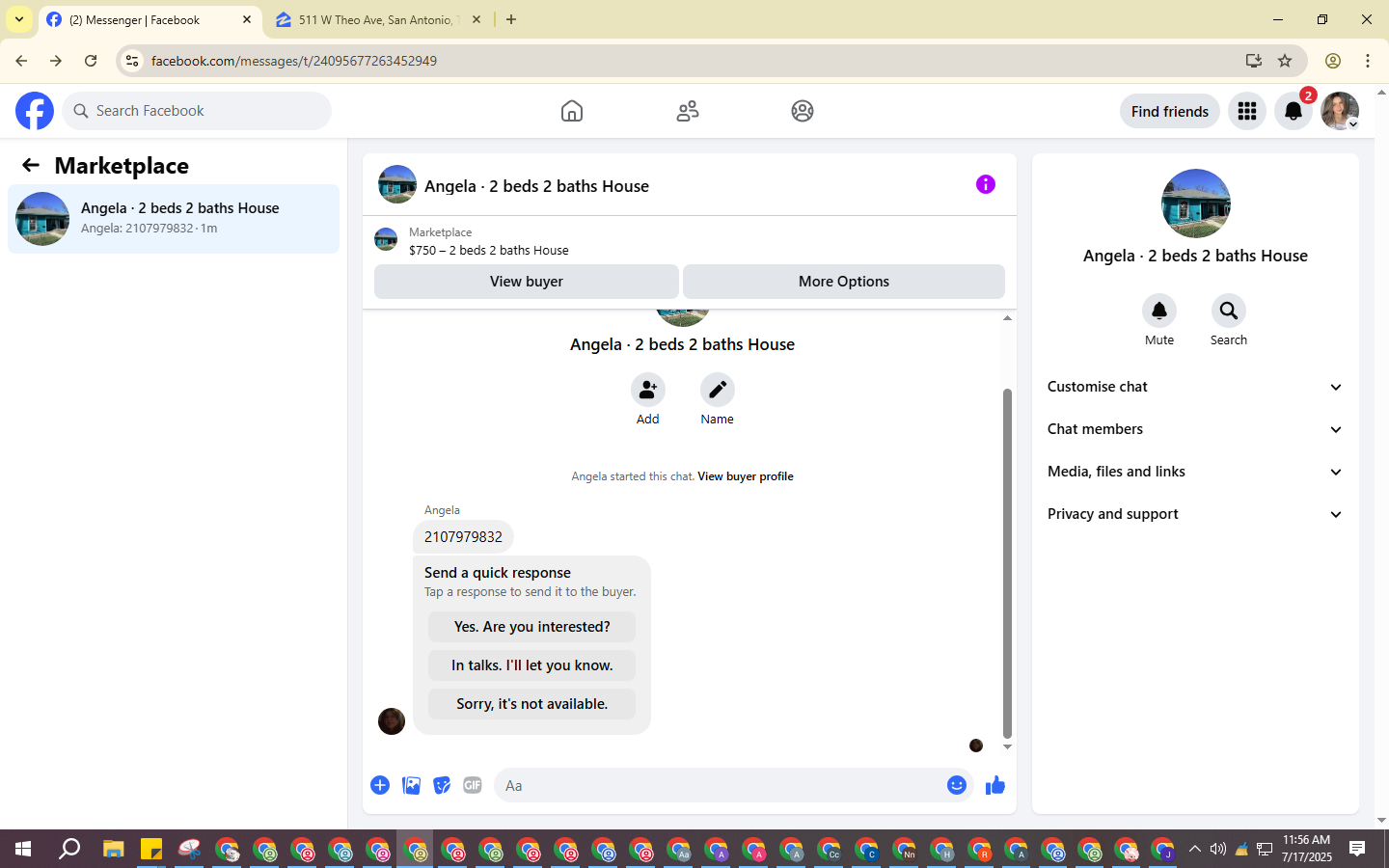Attach a file with the photo icon
The image size is (1389, 868).
[x=411, y=785]
